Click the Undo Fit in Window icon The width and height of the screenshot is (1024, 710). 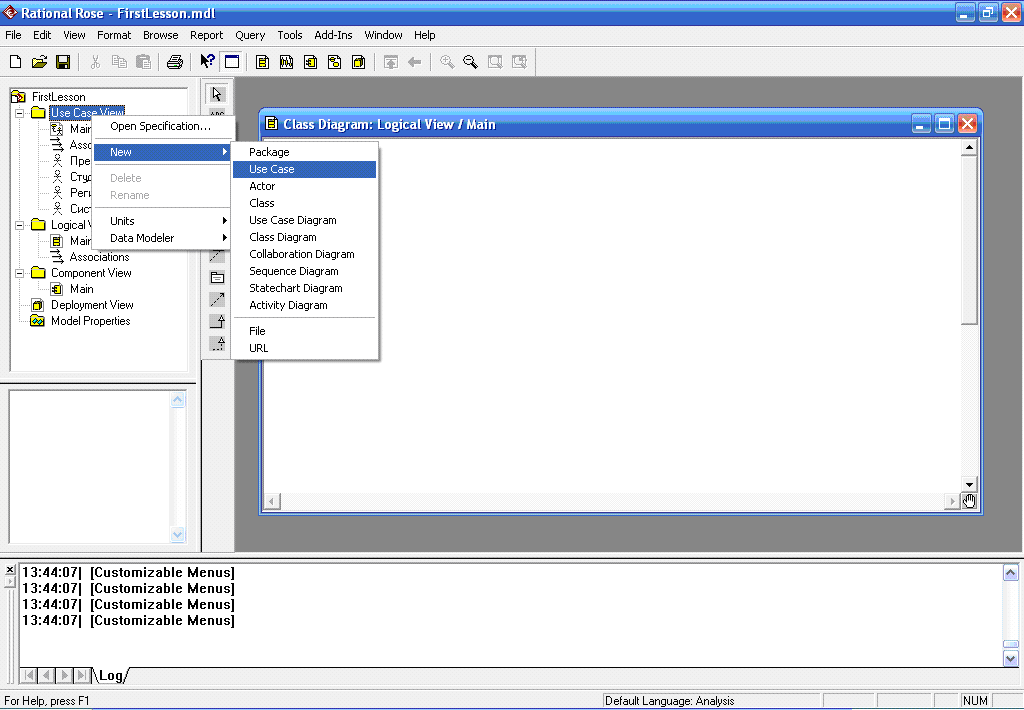519,62
